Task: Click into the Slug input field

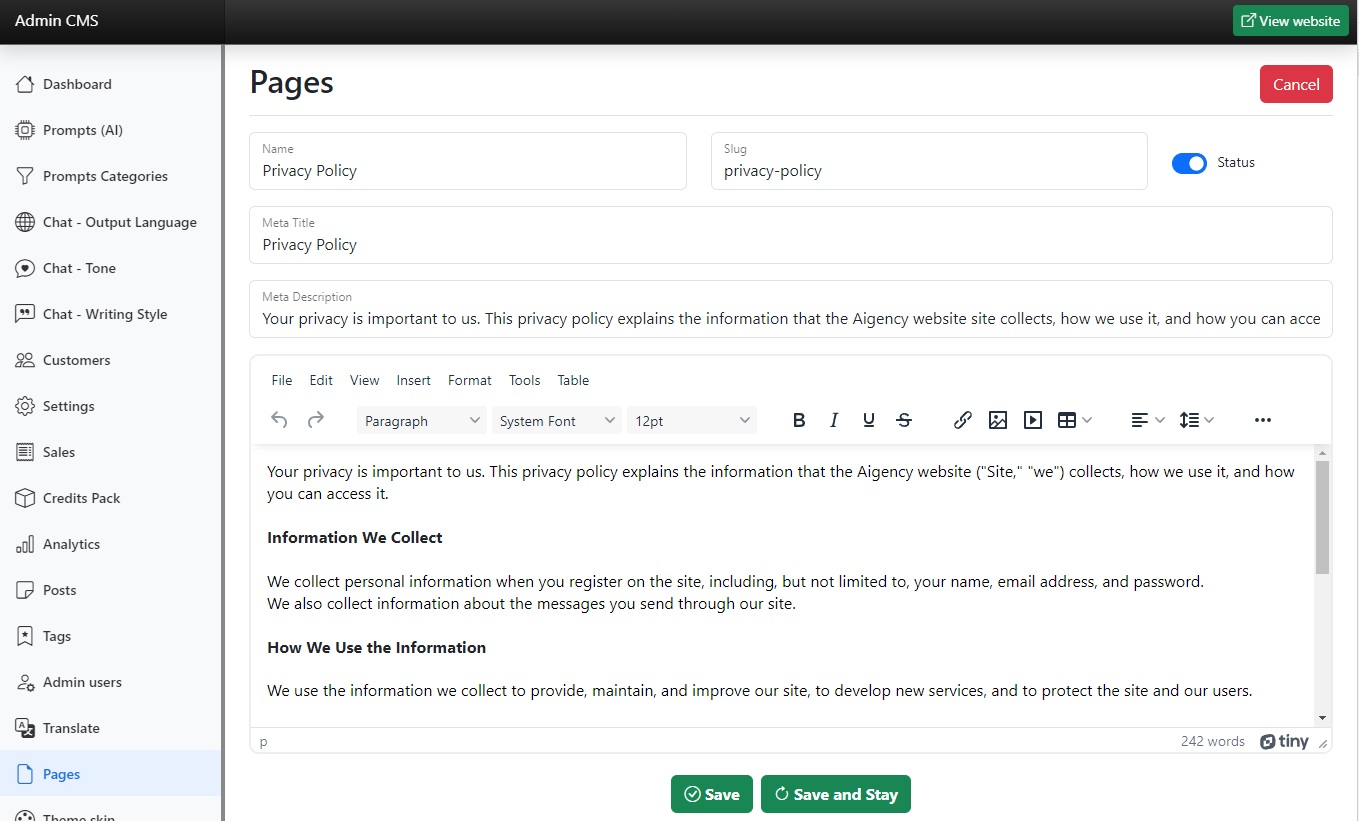Action: pos(928,171)
